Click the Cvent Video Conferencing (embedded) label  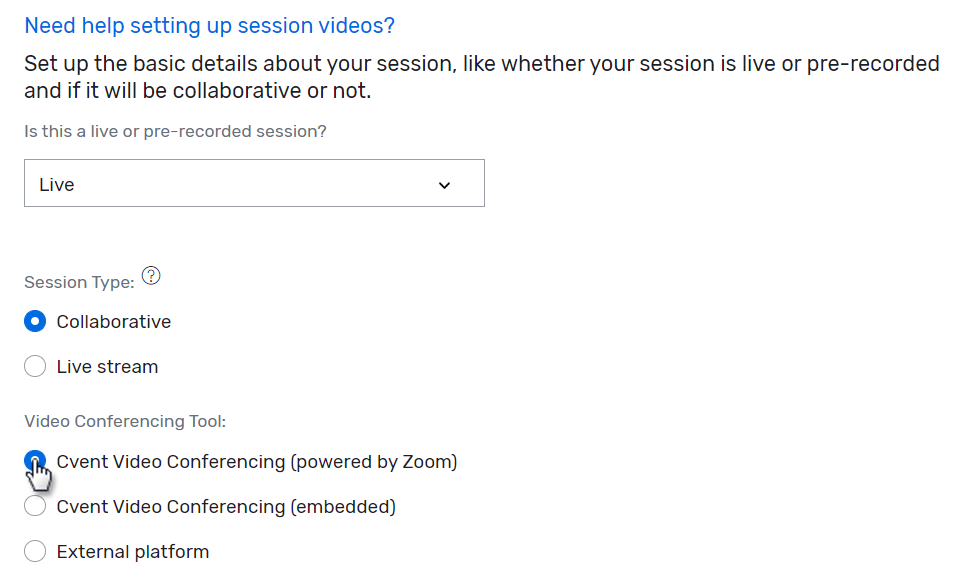[x=225, y=506]
